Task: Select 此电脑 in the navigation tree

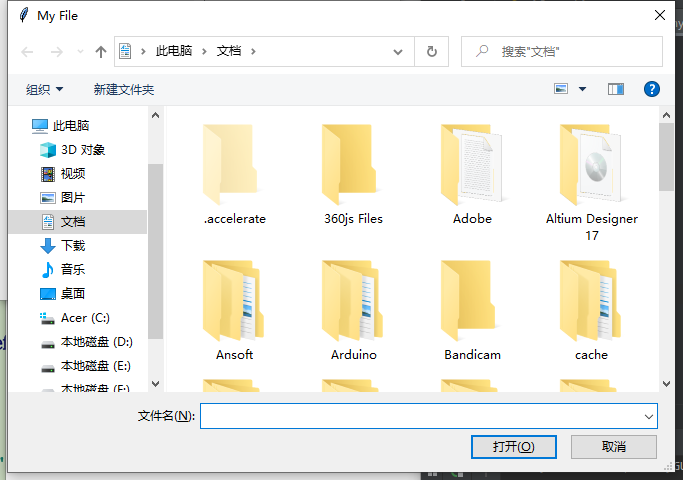Action: click(71, 126)
